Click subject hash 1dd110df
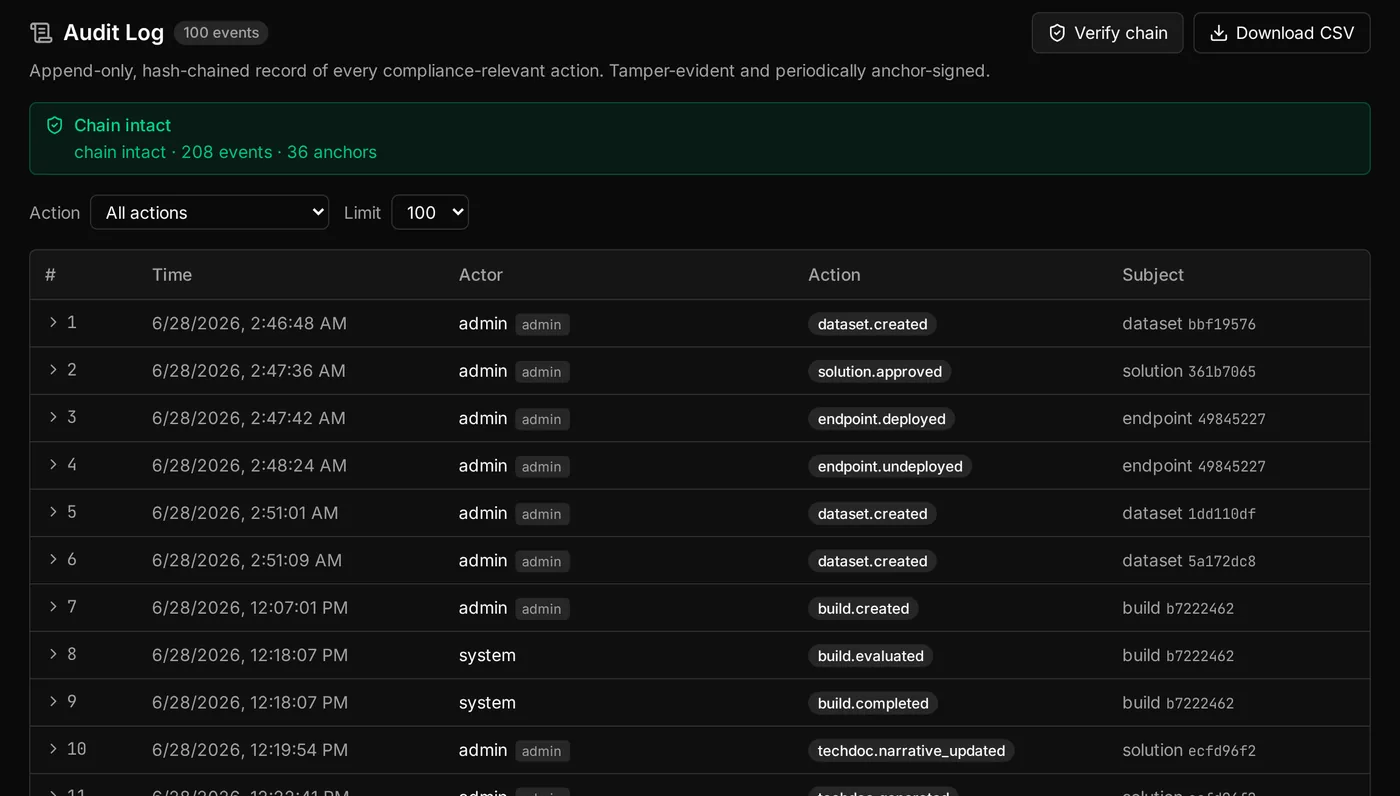1400x796 pixels. (x=1222, y=514)
